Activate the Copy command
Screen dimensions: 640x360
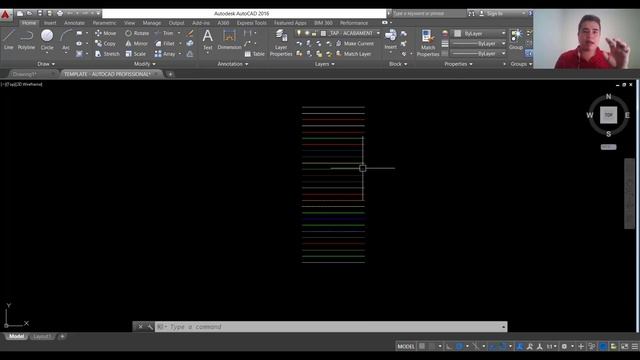pyautogui.click(x=105, y=43)
